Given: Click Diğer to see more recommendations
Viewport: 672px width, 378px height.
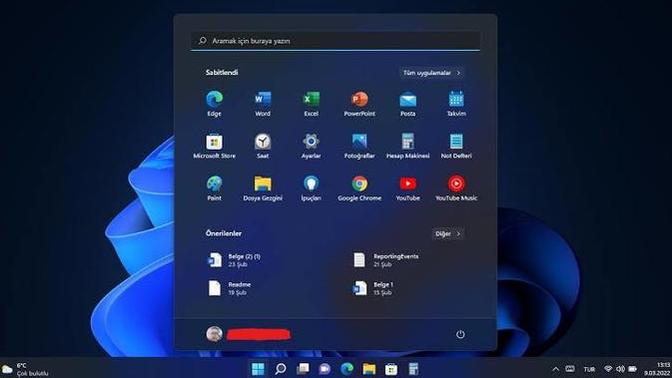Looking at the screenshot, I should (x=447, y=234).
